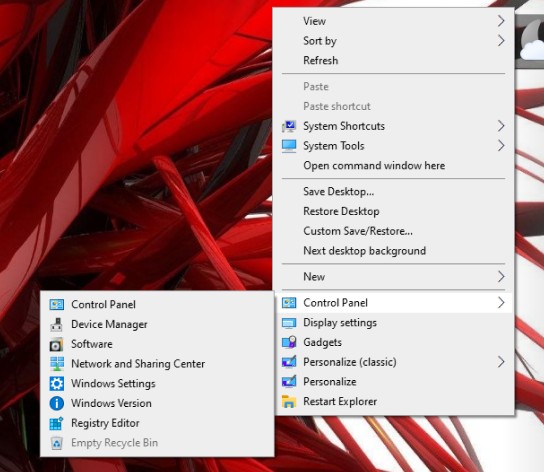544x472 pixels.
Task: Click the Gadgets icon
Action: (289, 342)
